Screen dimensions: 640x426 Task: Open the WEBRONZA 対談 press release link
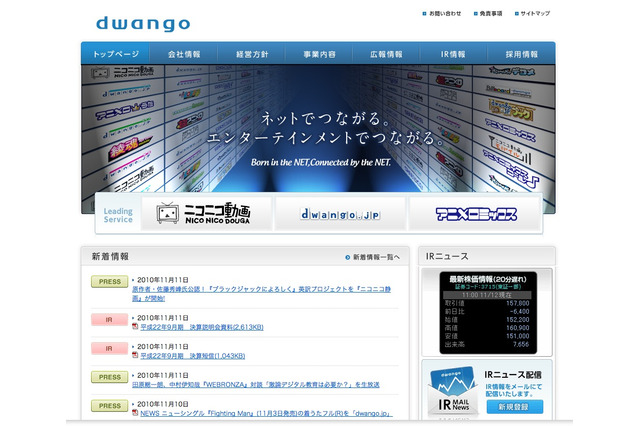[256, 384]
